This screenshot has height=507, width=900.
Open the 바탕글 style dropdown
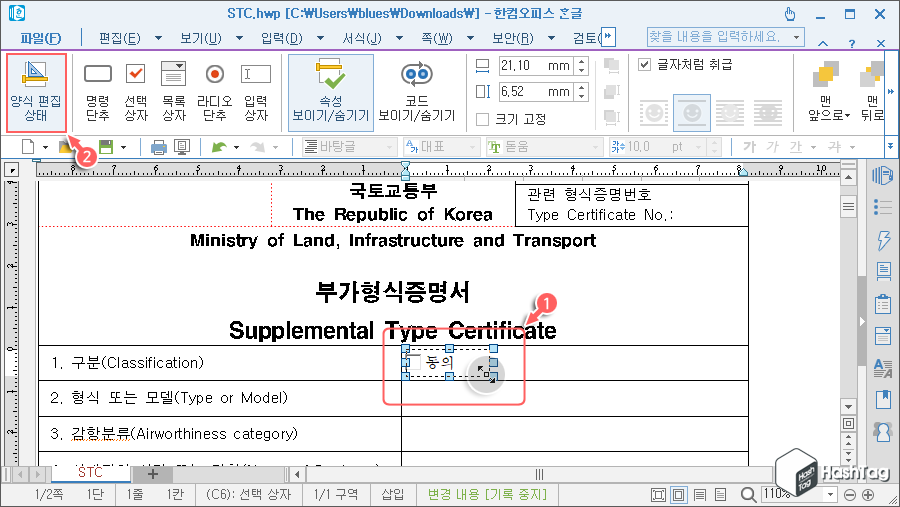pos(390,148)
